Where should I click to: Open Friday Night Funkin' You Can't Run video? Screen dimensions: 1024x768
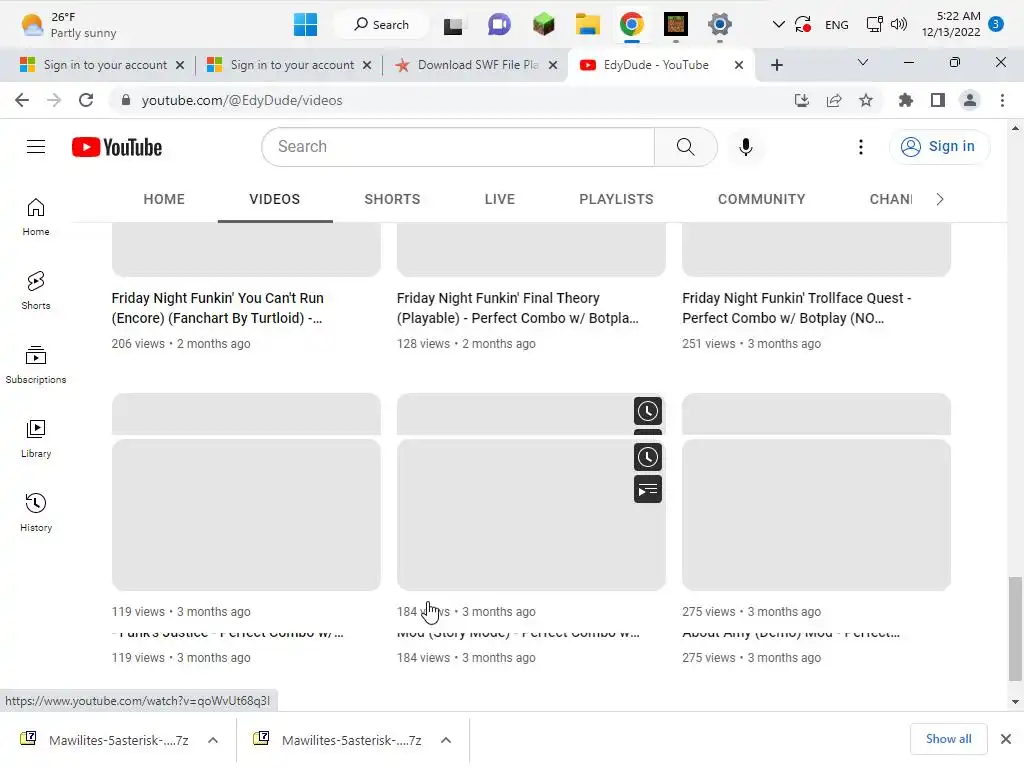tap(217, 308)
